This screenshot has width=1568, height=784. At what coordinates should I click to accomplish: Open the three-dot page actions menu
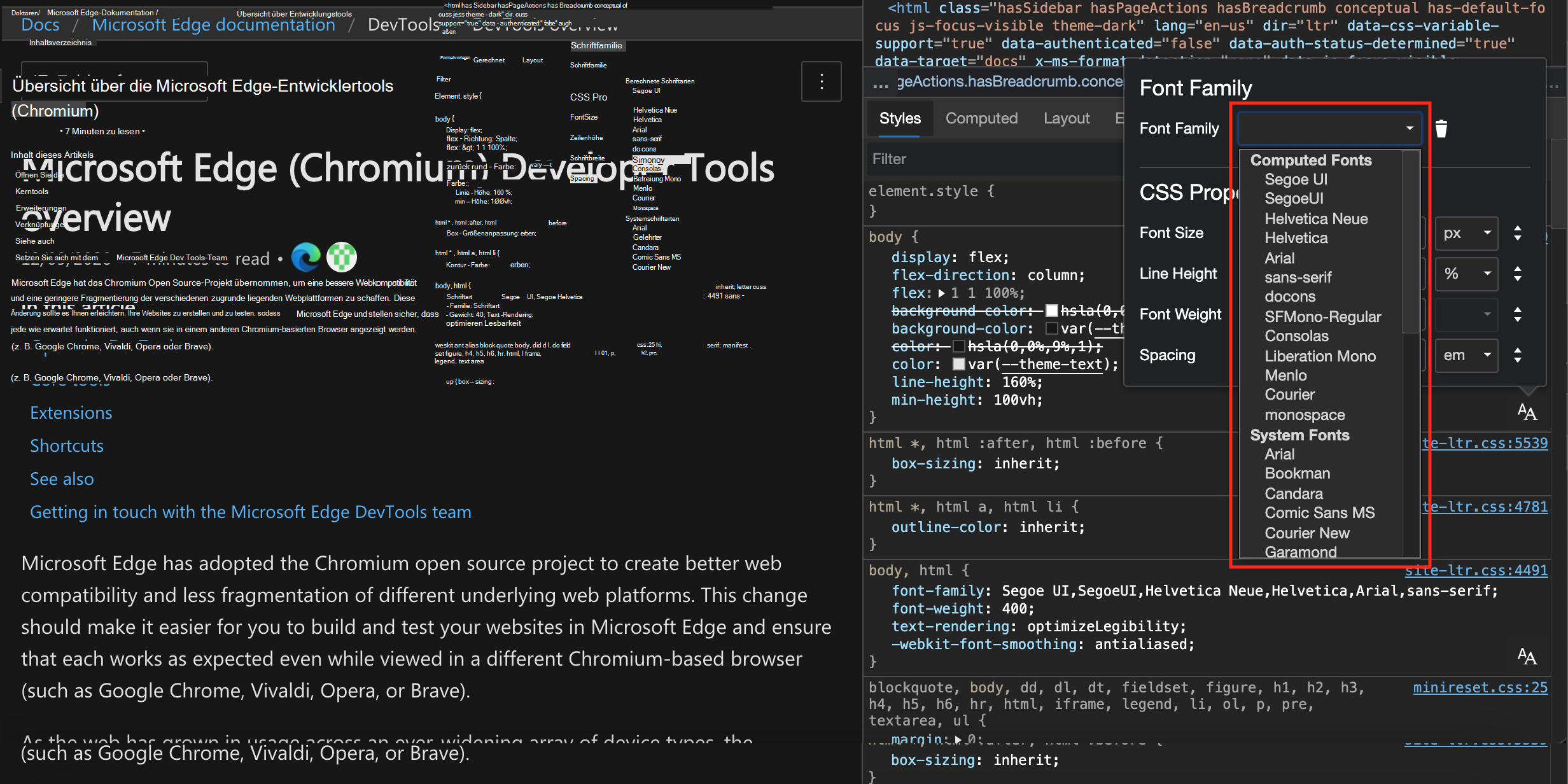[821, 81]
